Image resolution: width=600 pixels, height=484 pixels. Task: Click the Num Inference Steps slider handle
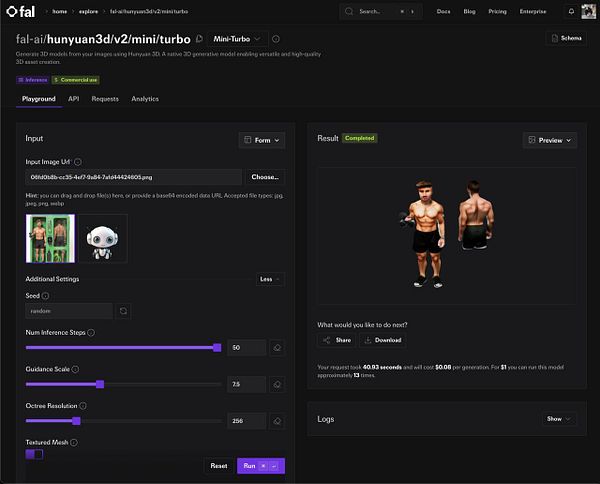[217, 348]
